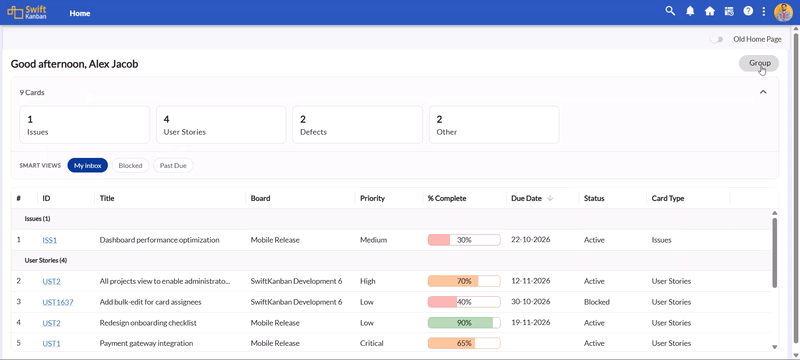Click the Group button
Viewport: 800px width, 360px height.
coord(759,63)
